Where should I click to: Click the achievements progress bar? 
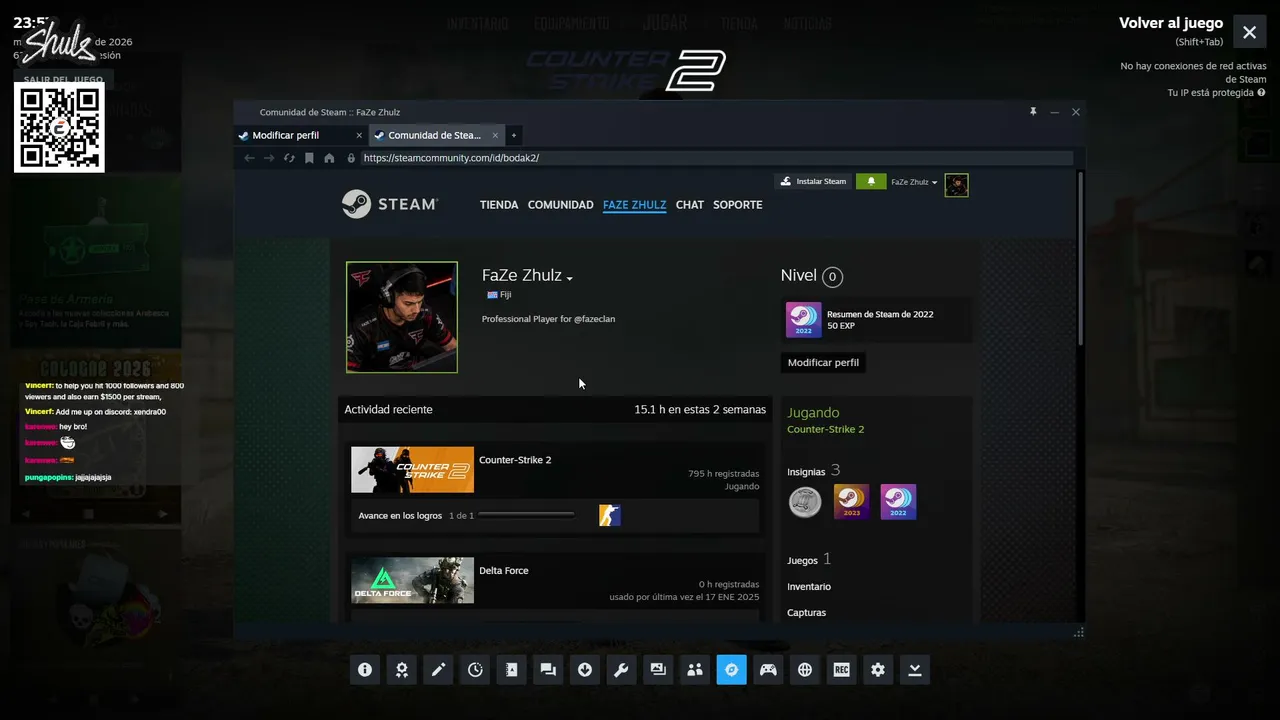coord(526,515)
